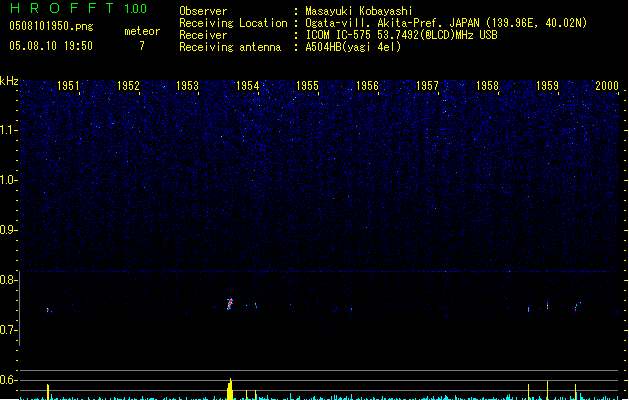Click the 0.9 frequency axis label

(8, 230)
